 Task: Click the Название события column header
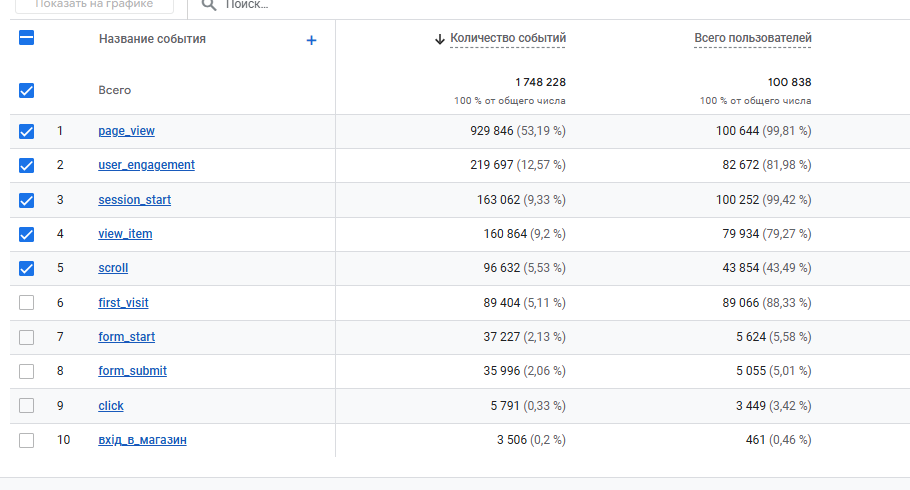152,39
